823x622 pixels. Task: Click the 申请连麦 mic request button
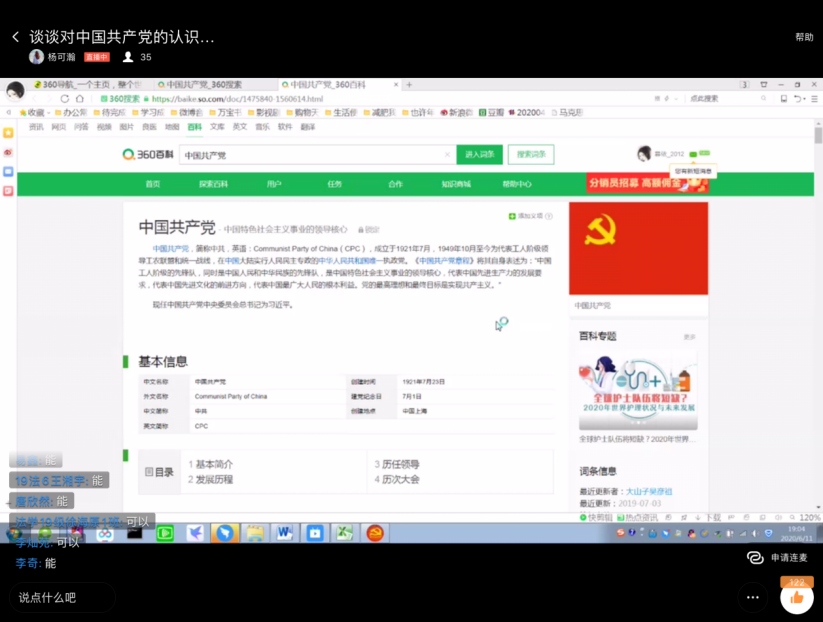point(777,557)
